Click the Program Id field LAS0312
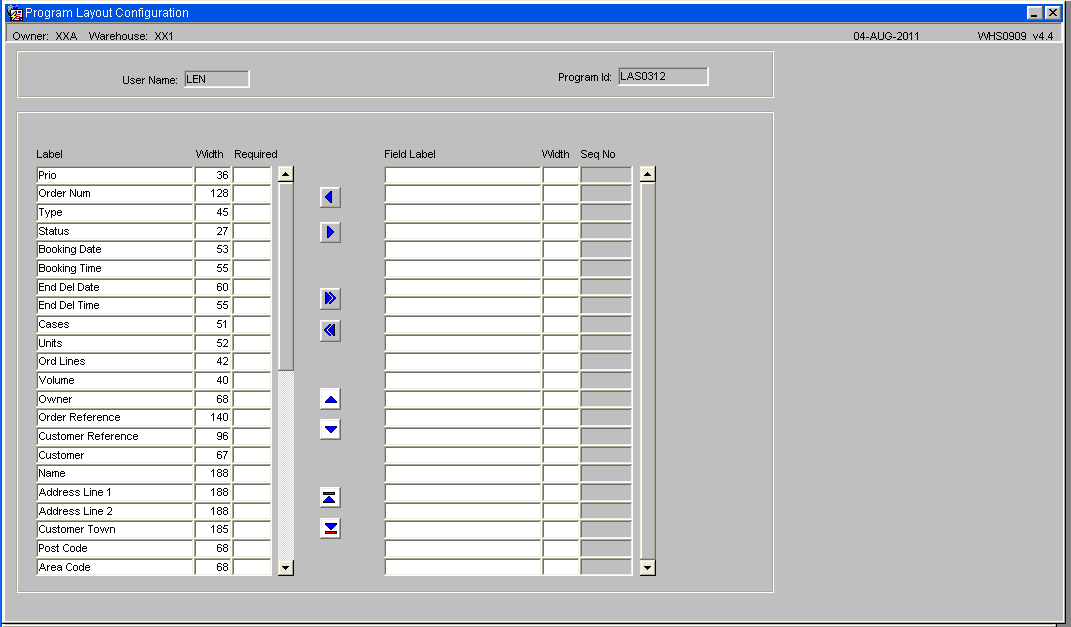This screenshot has width=1071, height=627. (663, 76)
